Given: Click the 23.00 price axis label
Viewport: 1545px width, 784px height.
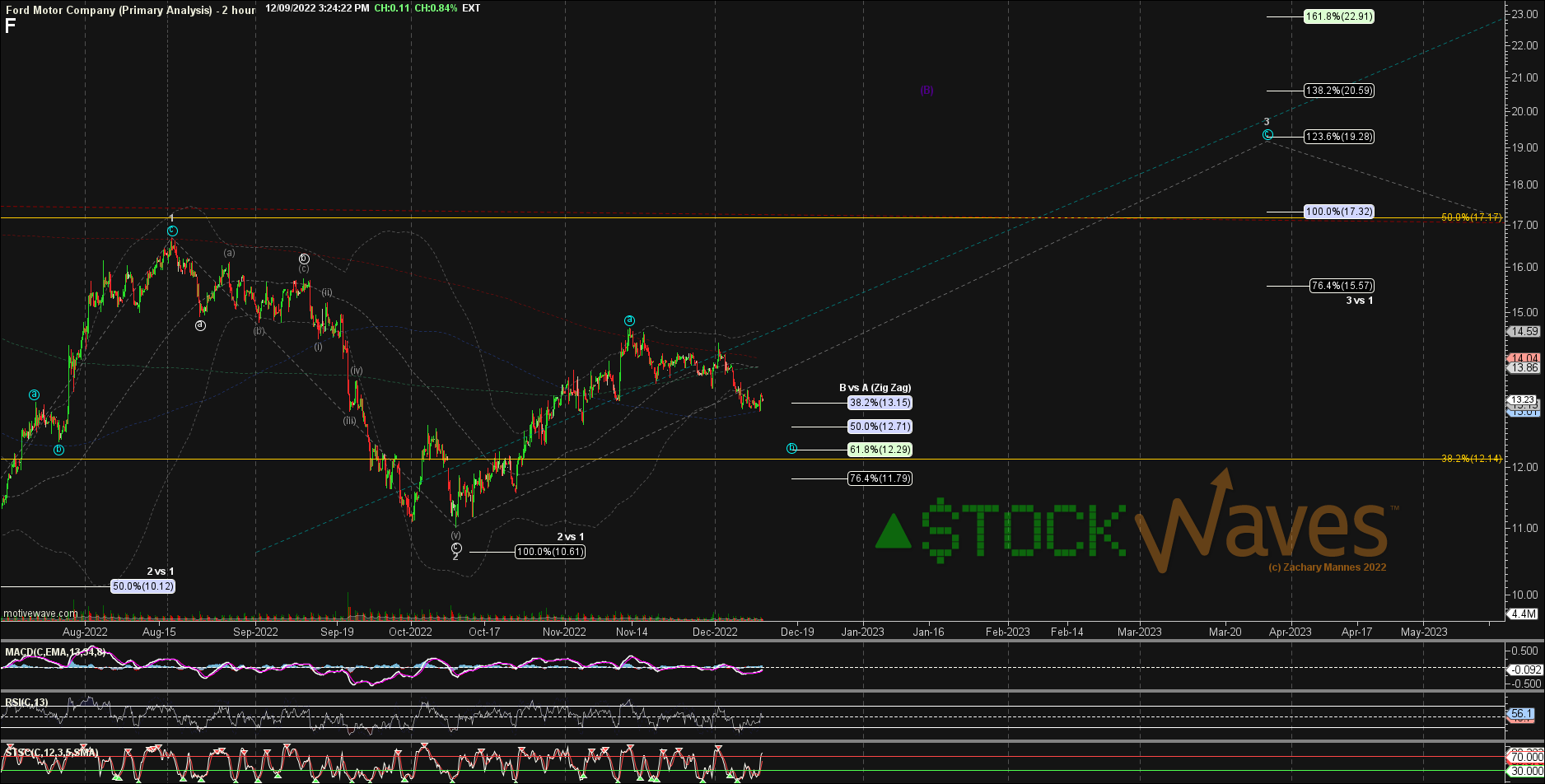Looking at the screenshot, I should pyautogui.click(x=1523, y=13).
